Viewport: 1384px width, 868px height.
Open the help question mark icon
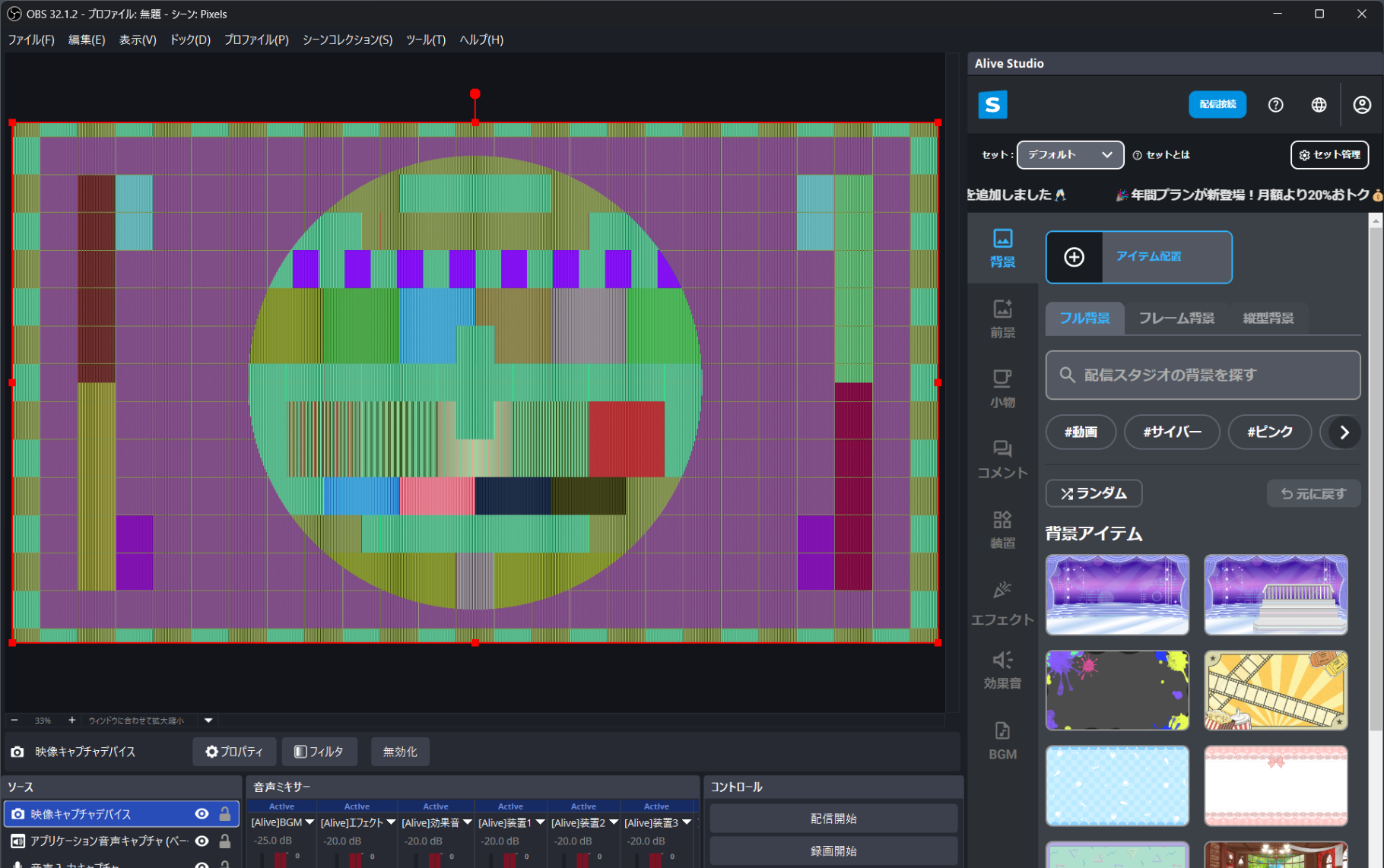pos(1275,105)
